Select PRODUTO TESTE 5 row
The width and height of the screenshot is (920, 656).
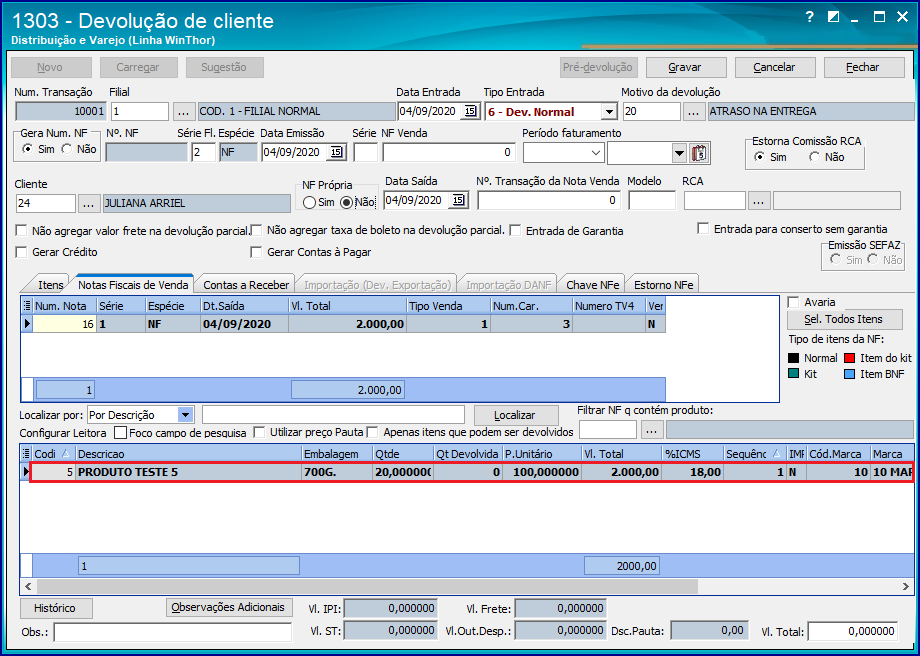471,472
